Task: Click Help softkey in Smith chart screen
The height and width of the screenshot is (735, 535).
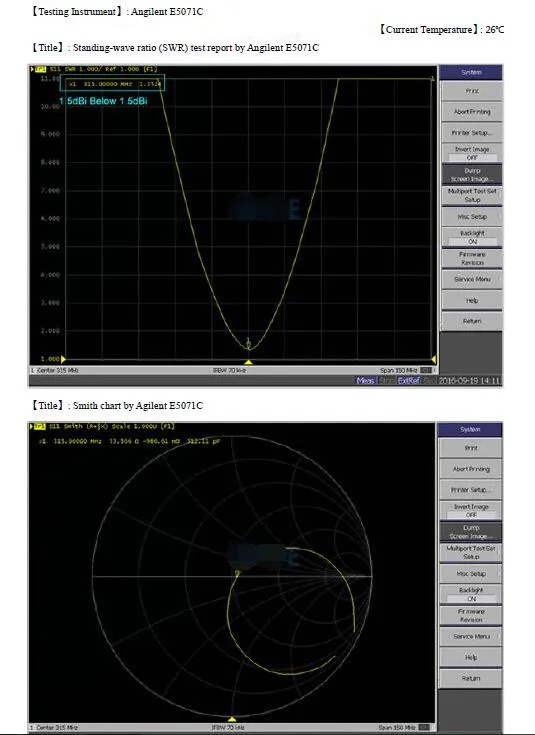Action: tap(471, 657)
